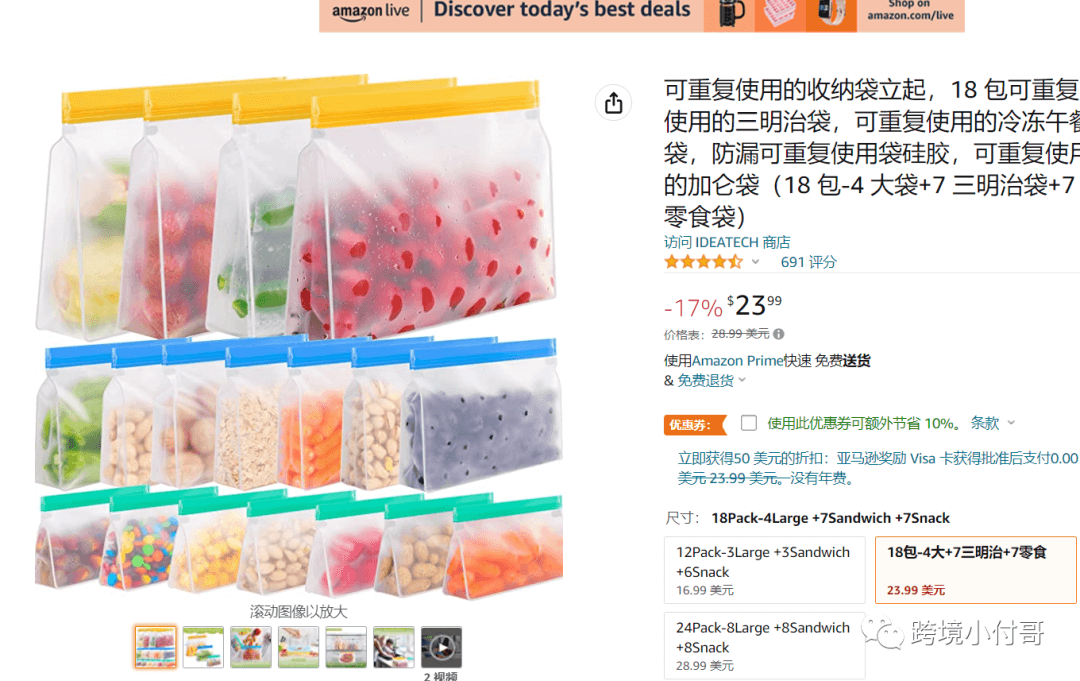
Task: Select the 12Pack-3Large +3Sandwich +6Snack option
Action: (765, 570)
